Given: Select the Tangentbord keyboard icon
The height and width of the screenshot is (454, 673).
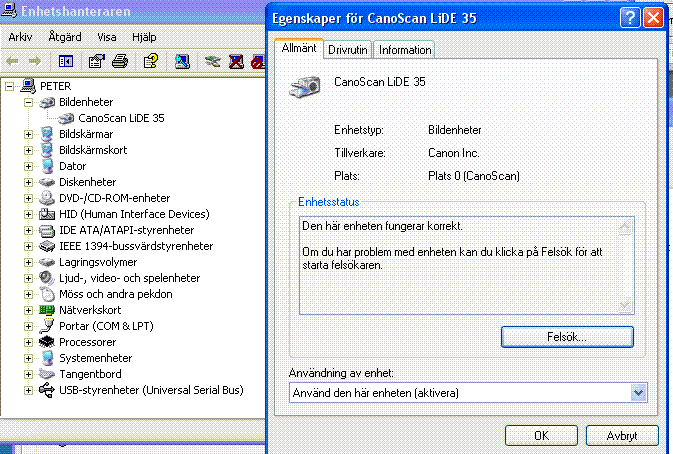Looking at the screenshot, I should pyautogui.click(x=47, y=374).
